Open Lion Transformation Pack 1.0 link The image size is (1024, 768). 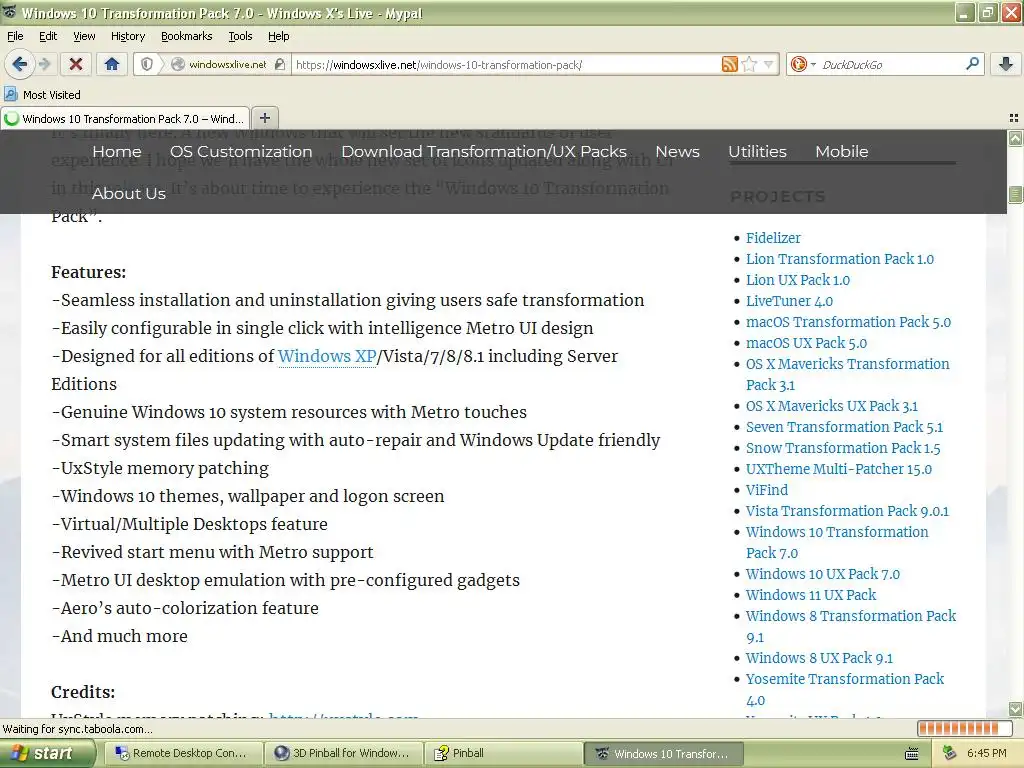pos(840,259)
